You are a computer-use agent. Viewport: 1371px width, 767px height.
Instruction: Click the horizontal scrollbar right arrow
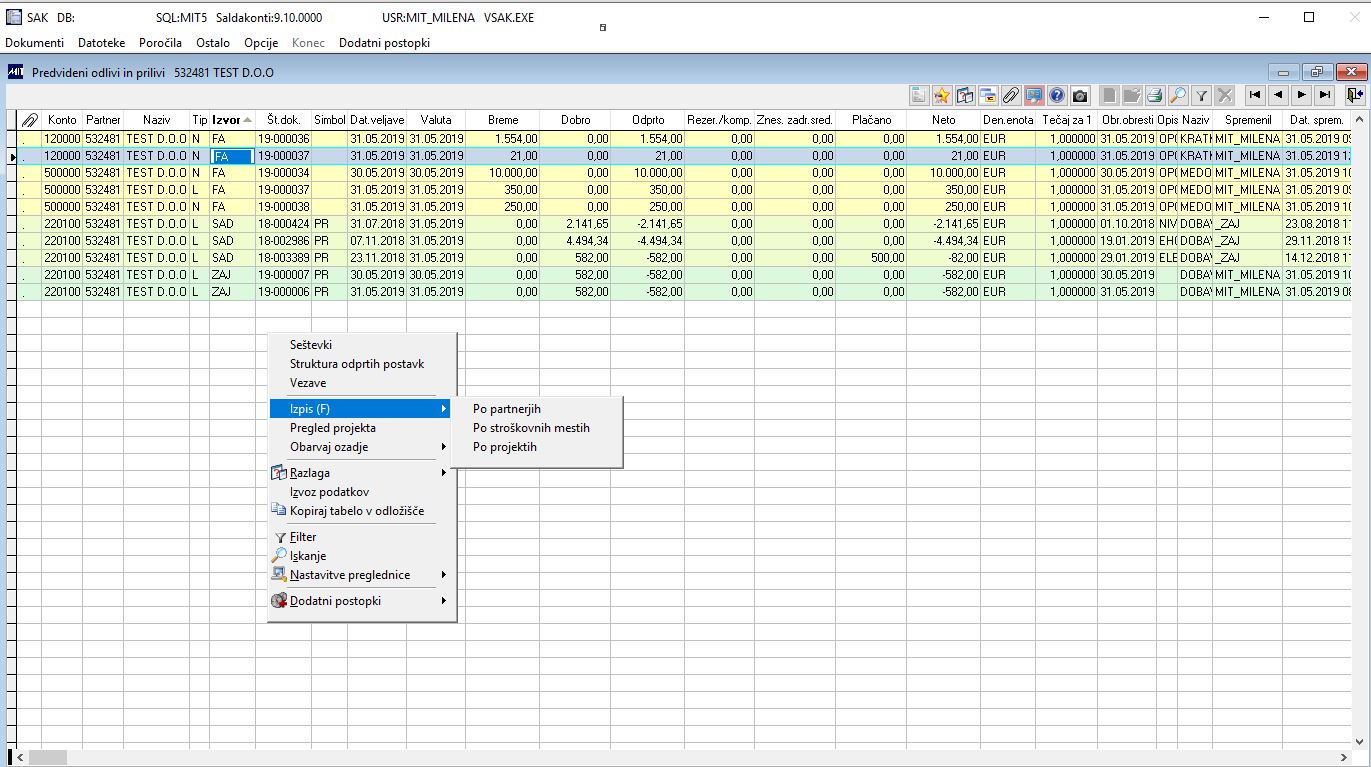coord(1346,757)
